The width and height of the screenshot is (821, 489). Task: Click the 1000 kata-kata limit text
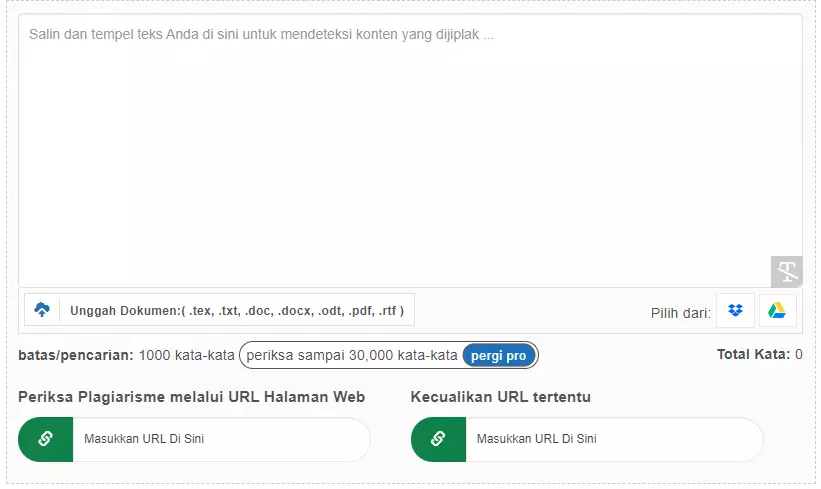click(x=186, y=355)
